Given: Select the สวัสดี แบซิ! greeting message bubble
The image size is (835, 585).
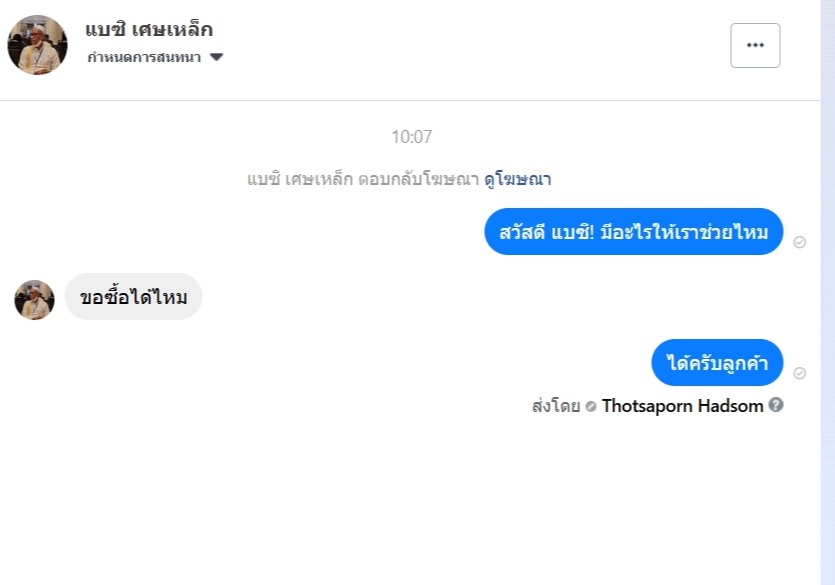Looking at the screenshot, I should [633, 232].
